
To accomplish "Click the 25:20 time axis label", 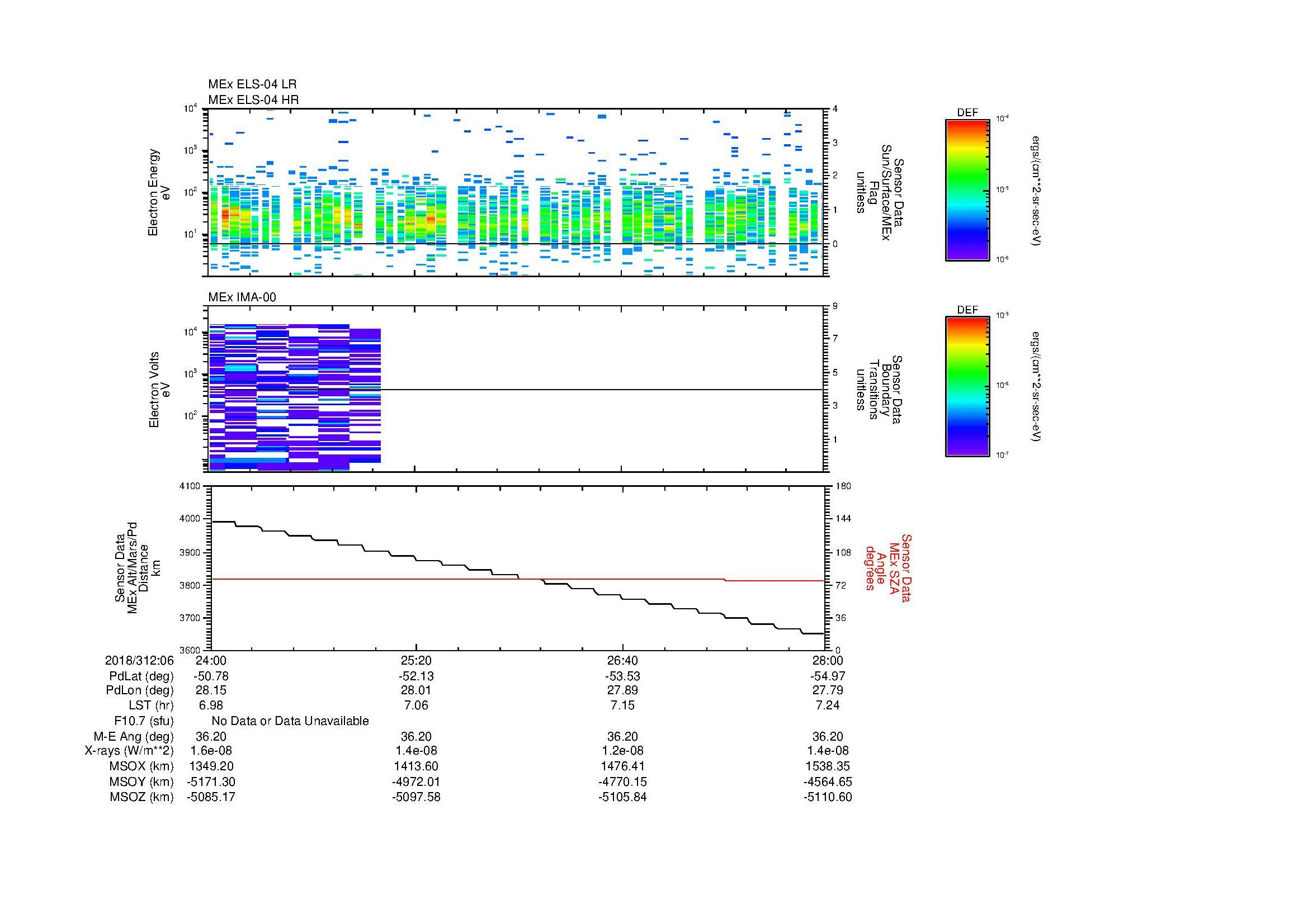I will [x=417, y=660].
